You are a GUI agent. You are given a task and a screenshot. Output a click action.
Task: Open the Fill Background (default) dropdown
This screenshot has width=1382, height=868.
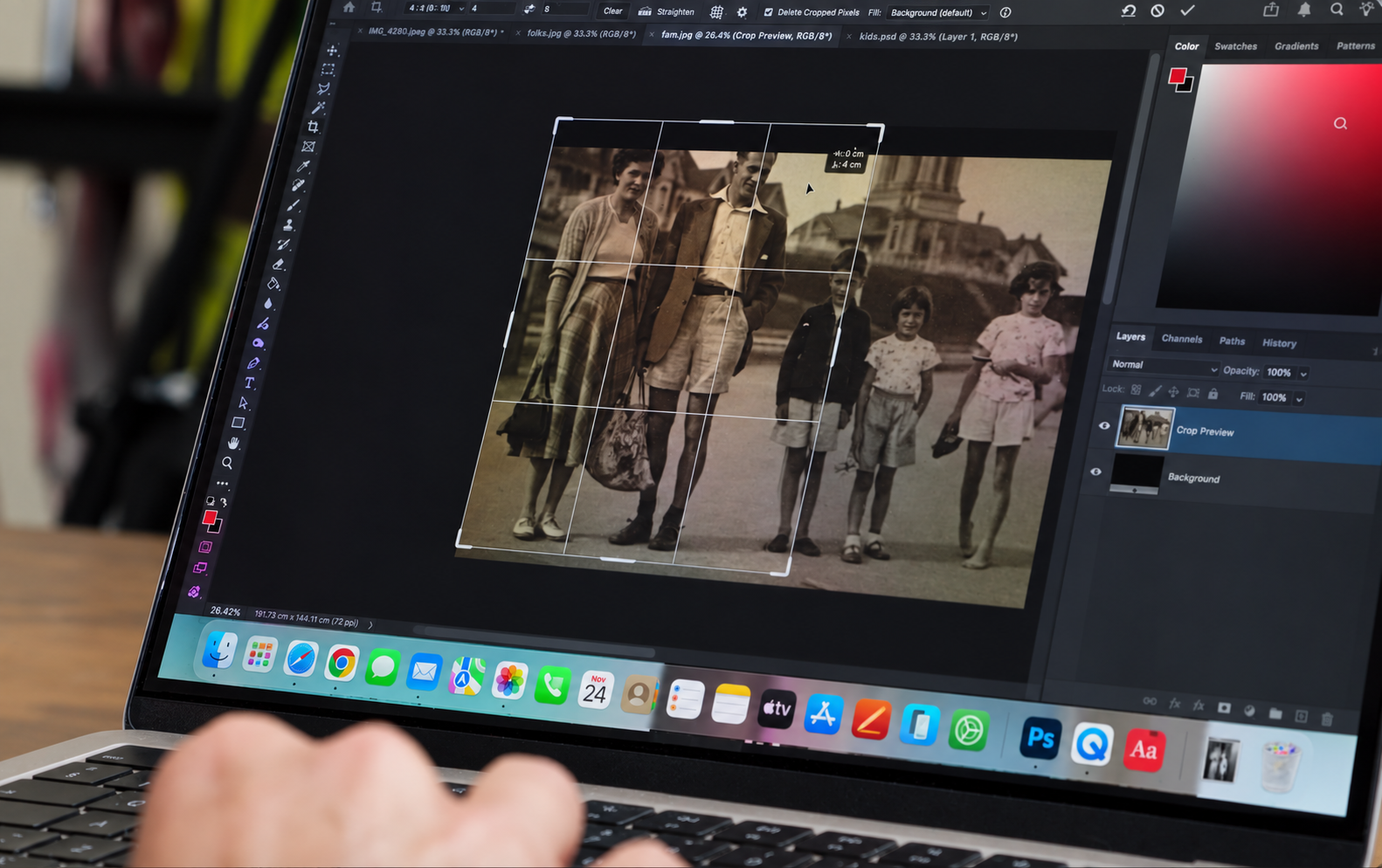(x=938, y=13)
